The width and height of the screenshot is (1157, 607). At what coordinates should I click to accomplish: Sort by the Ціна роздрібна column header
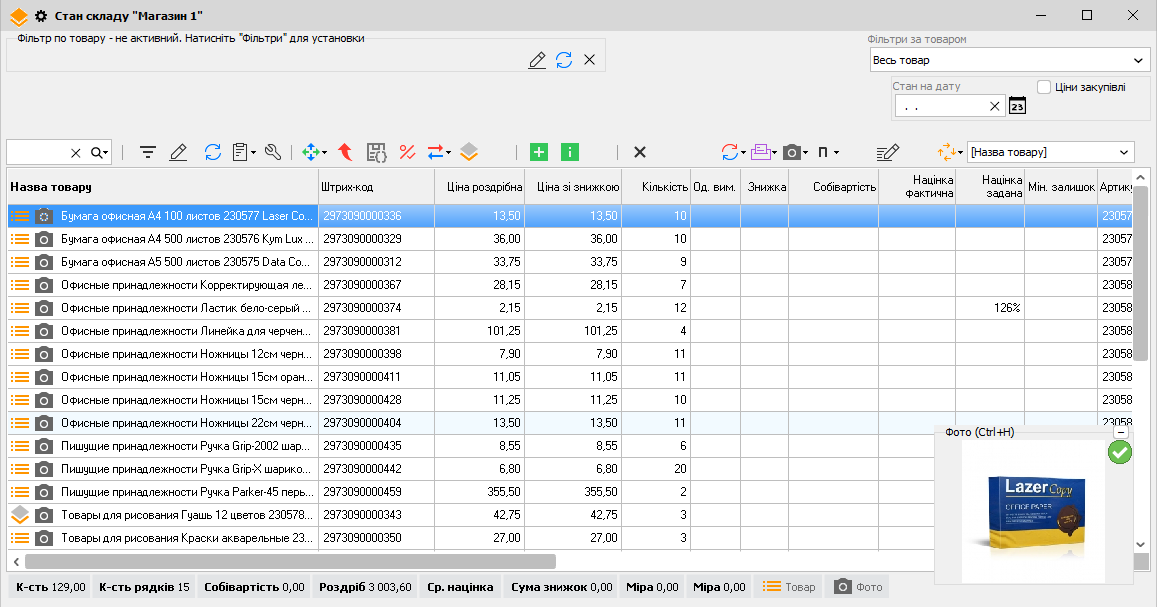pos(484,187)
